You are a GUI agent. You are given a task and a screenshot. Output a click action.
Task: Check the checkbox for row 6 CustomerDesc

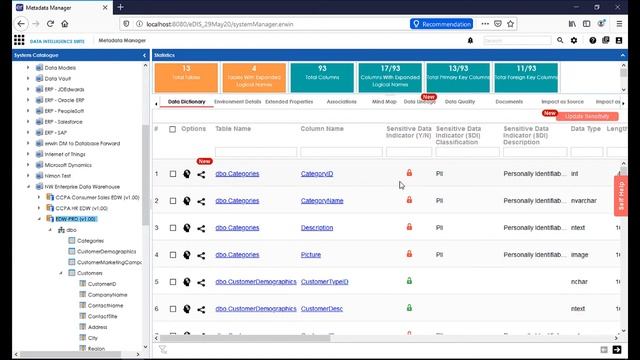click(x=173, y=309)
